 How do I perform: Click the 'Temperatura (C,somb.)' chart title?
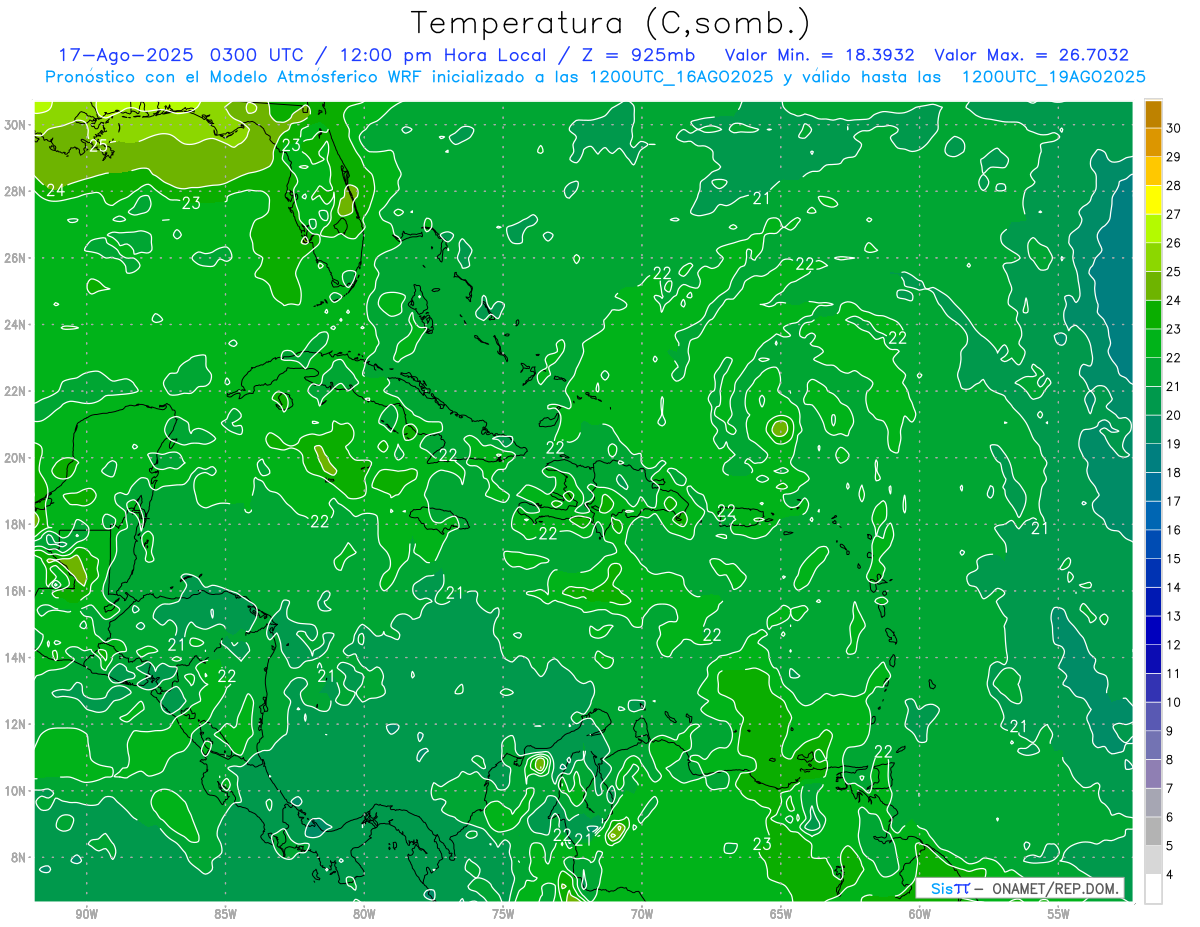coord(610,23)
